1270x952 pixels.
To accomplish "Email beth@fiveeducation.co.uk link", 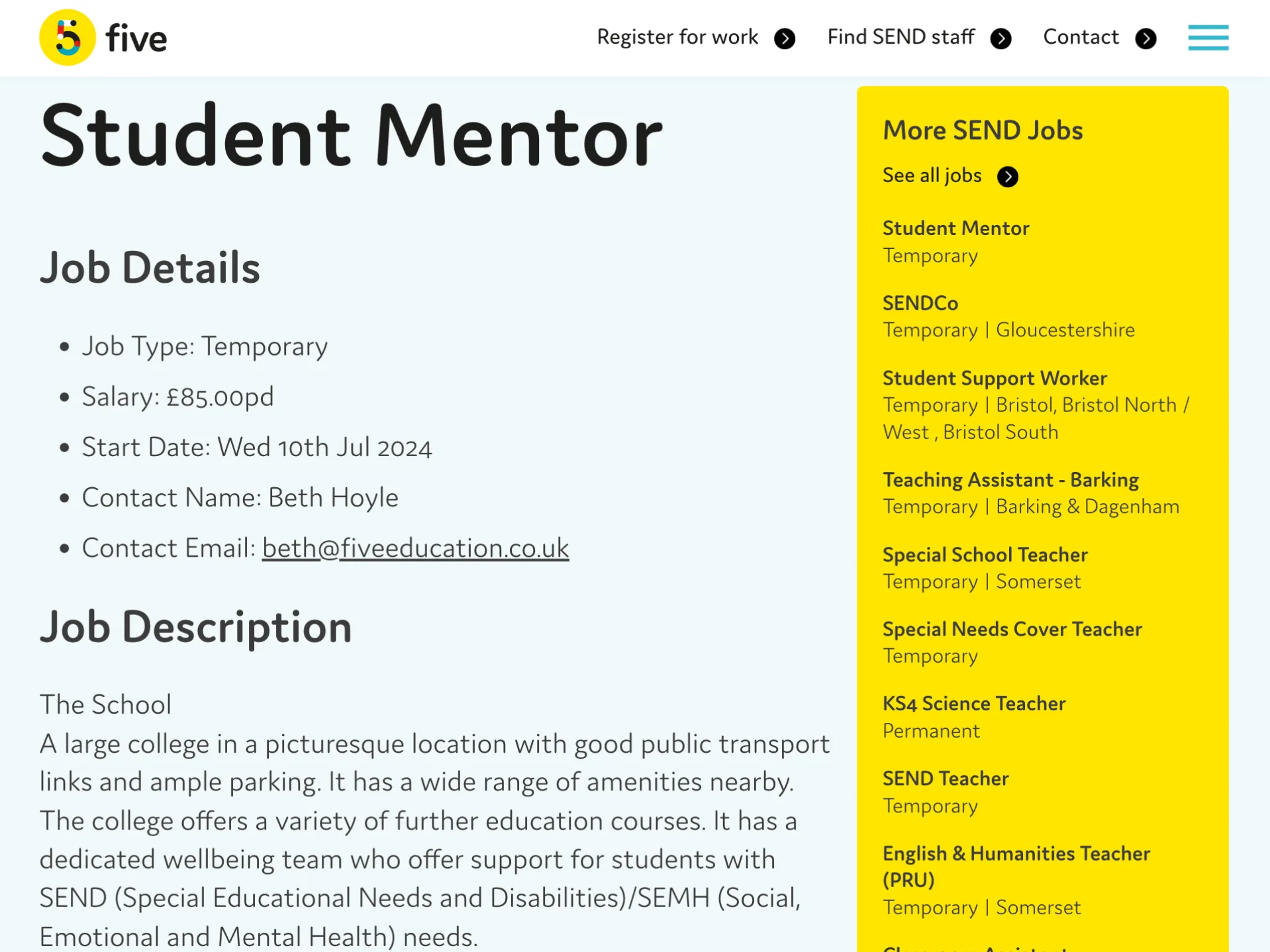I will point(415,548).
